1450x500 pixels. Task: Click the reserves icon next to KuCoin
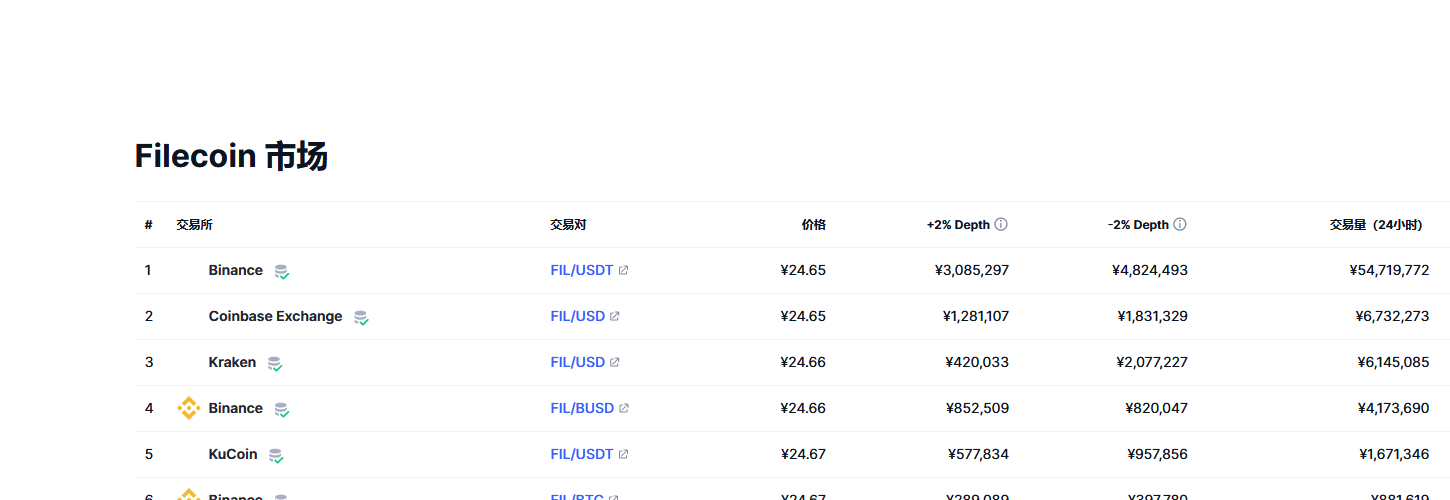point(276,456)
